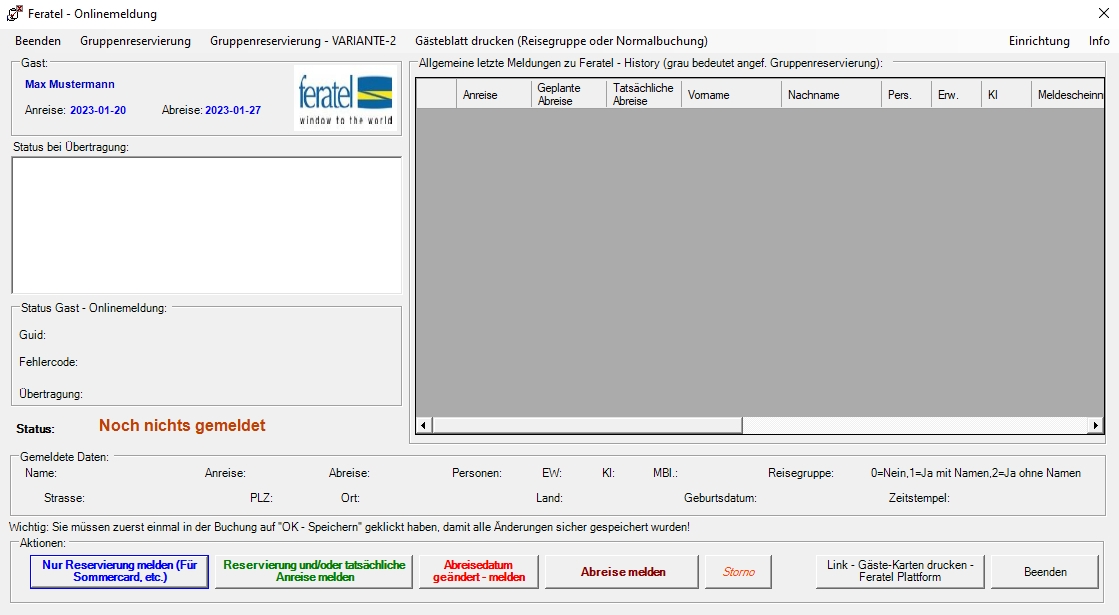Click Anreise date 2023-01-20

98,110
